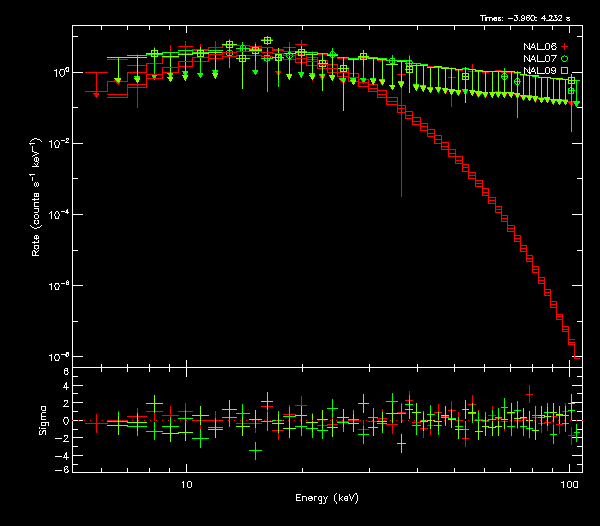600x526 pixels.
Task: Select the NAI_07 legend label
Action: coord(540,59)
